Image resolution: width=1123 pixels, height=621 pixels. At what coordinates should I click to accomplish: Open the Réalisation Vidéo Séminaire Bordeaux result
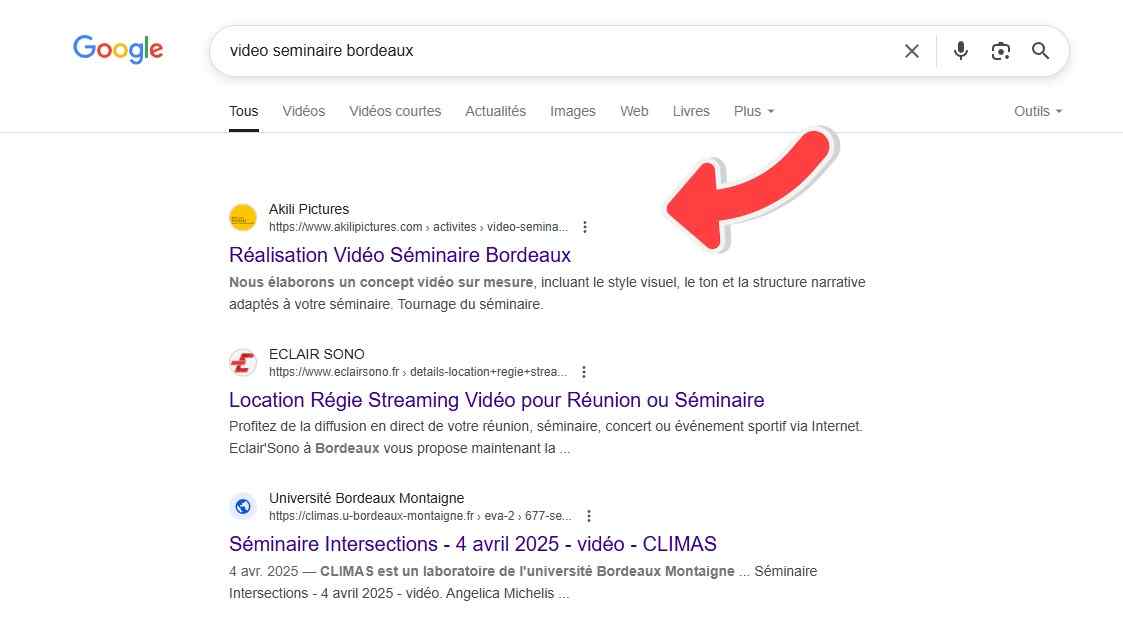(400, 255)
